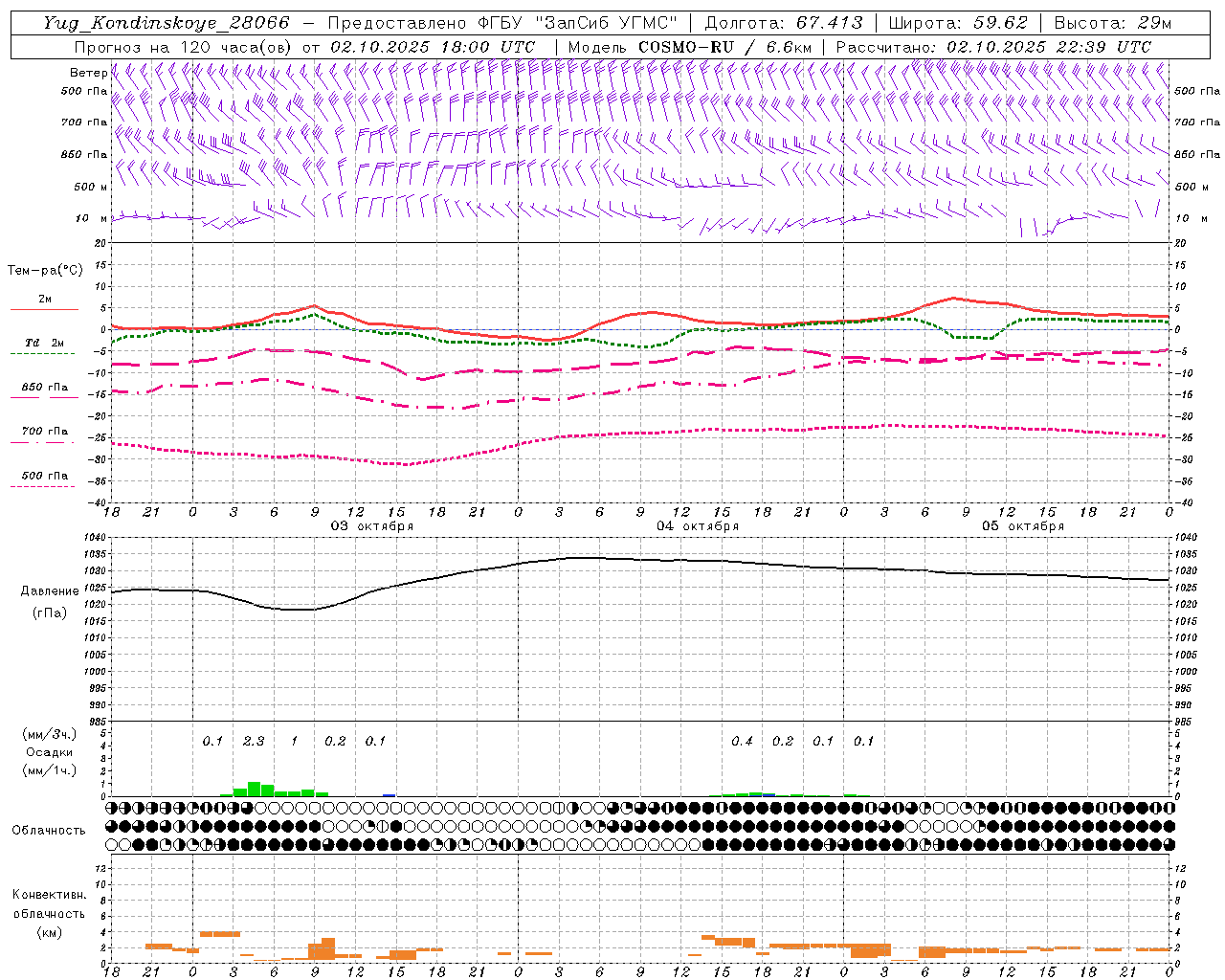
Task: Click the elevation text Высота: 29м
Action: (x=1112, y=23)
